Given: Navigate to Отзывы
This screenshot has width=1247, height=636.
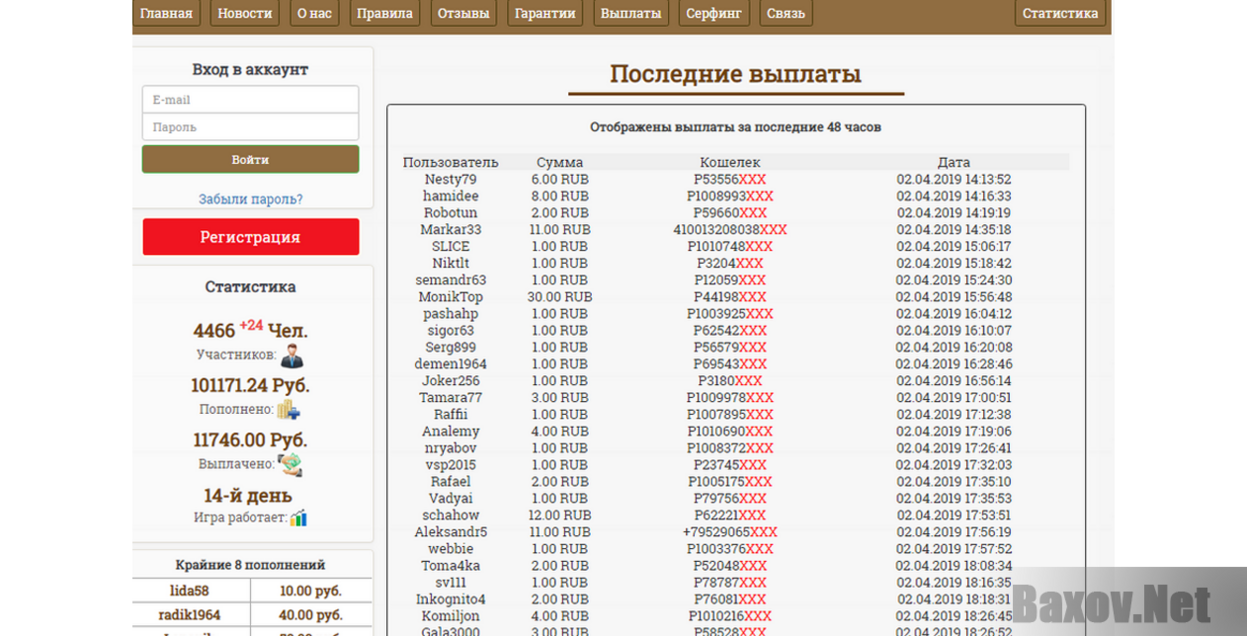Looking at the screenshot, I should [464, 13].
